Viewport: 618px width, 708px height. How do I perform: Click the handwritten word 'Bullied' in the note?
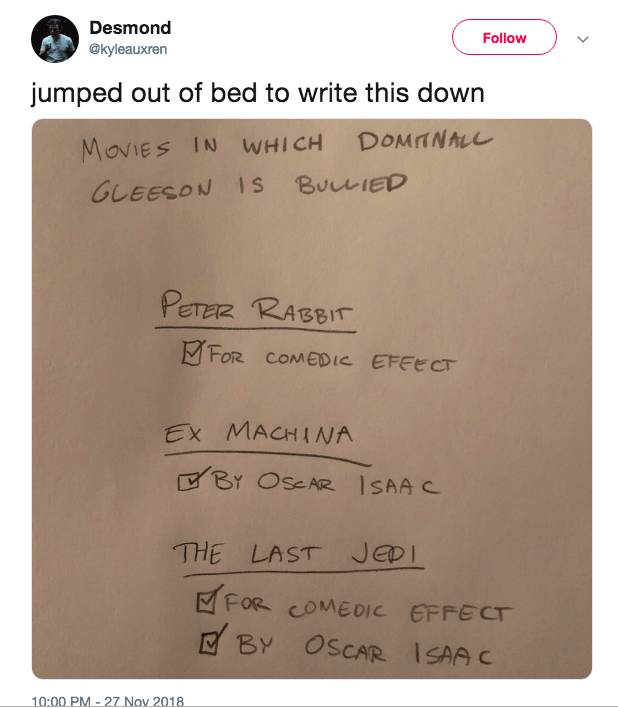[351, 184]
